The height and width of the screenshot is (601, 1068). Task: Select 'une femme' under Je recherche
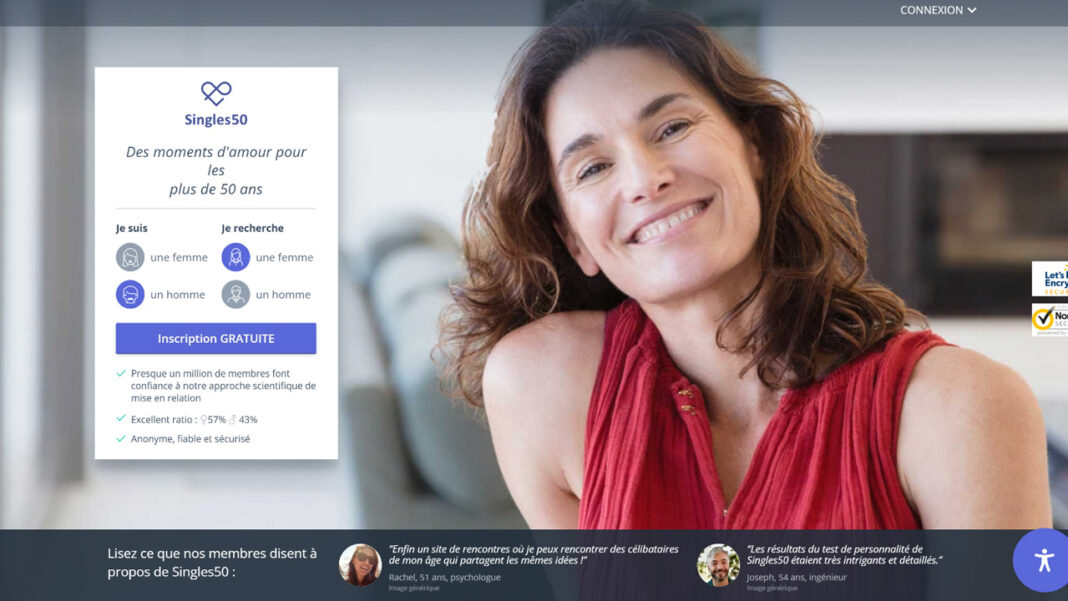(267, 257)
